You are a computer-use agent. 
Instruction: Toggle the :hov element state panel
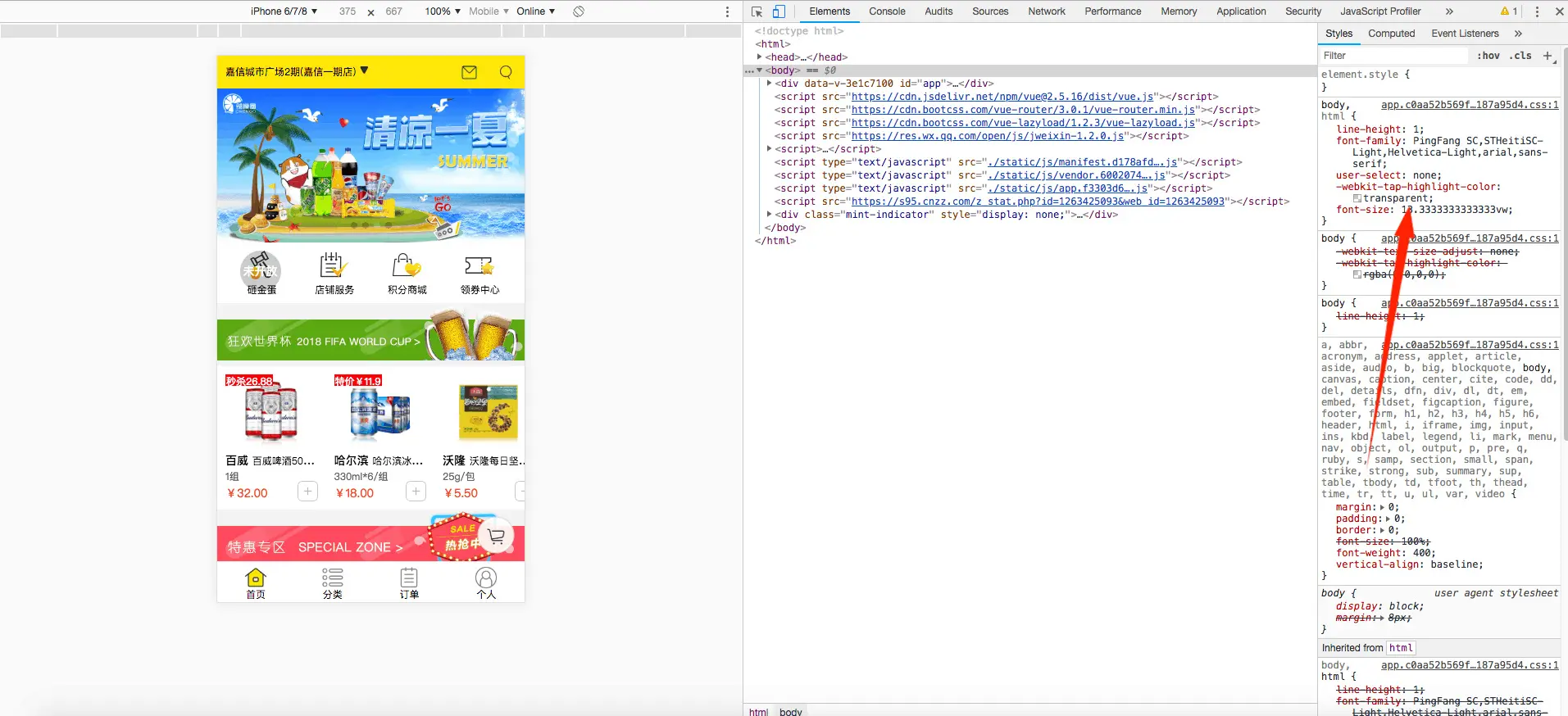click(1488, 56)
